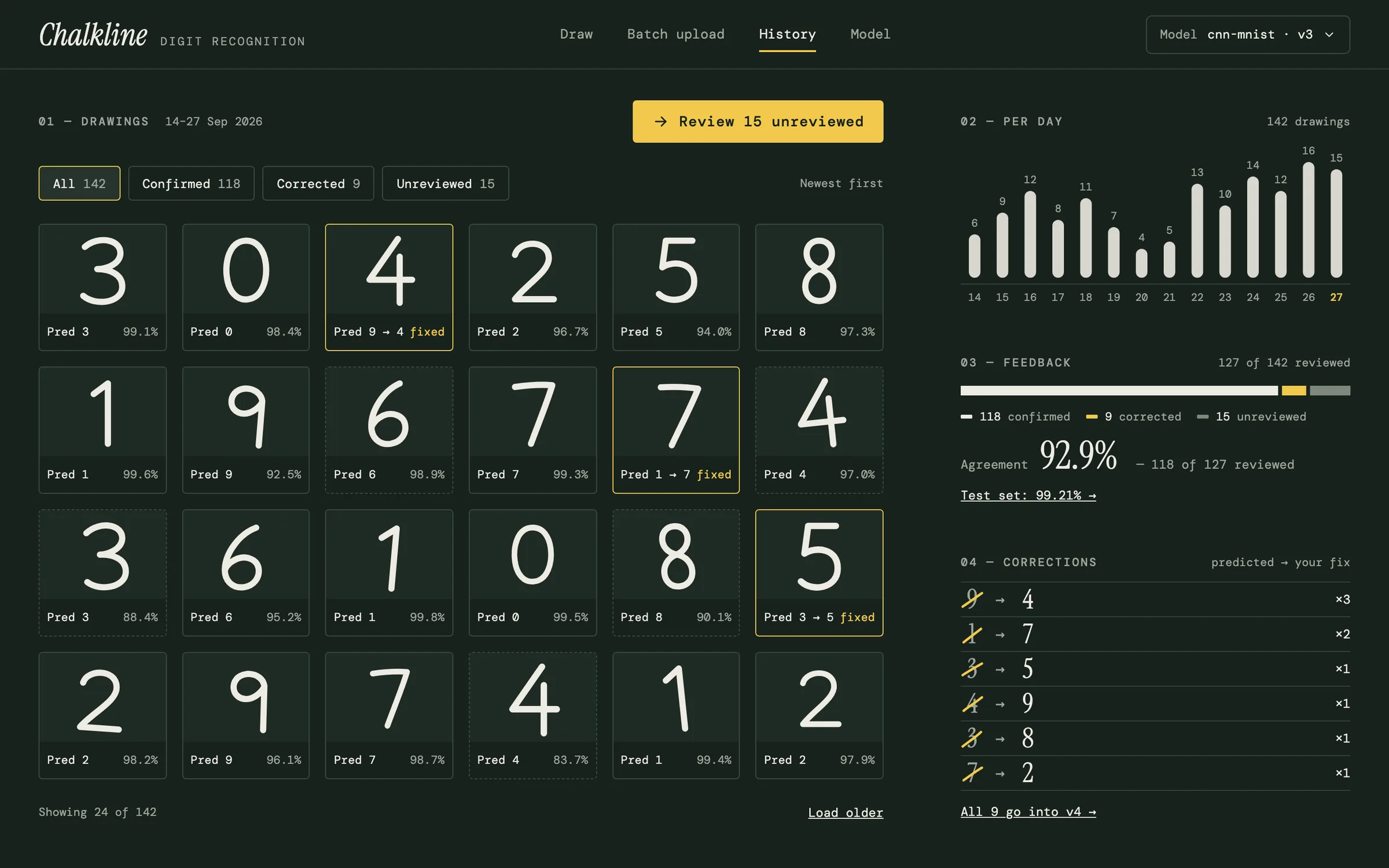1389x868 pixels.
Task: Open the Test set: 99.21% link
Action: [x=1028, y=495]
